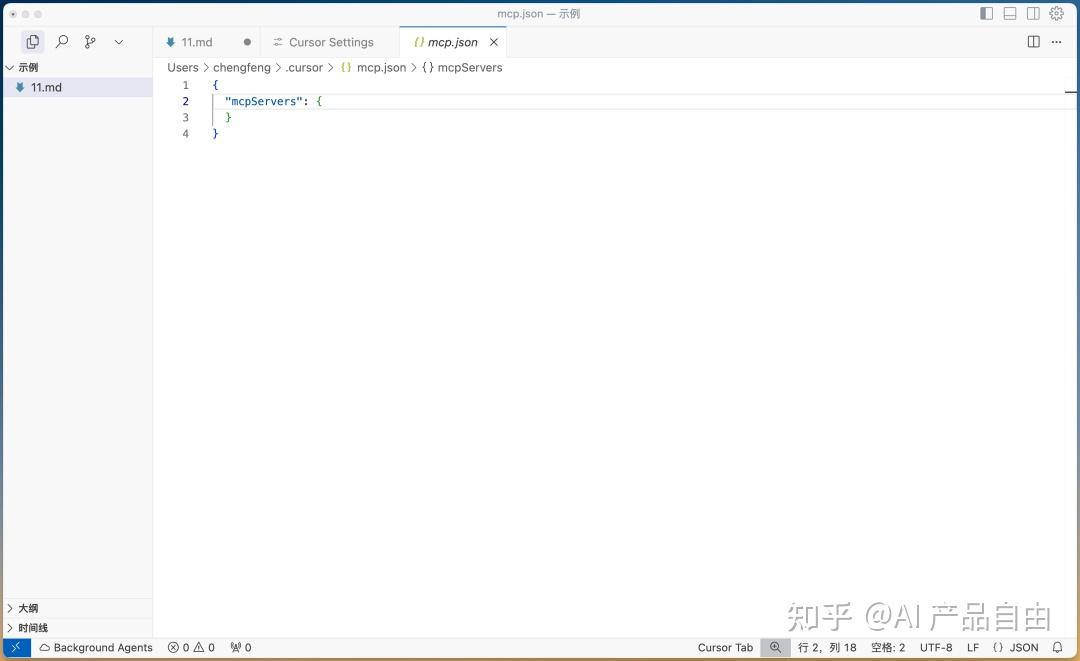This screenshot has width=1080, height=661.
Task: Click ports forwarded 0 indicator
Action: click(x=241, y=647)
